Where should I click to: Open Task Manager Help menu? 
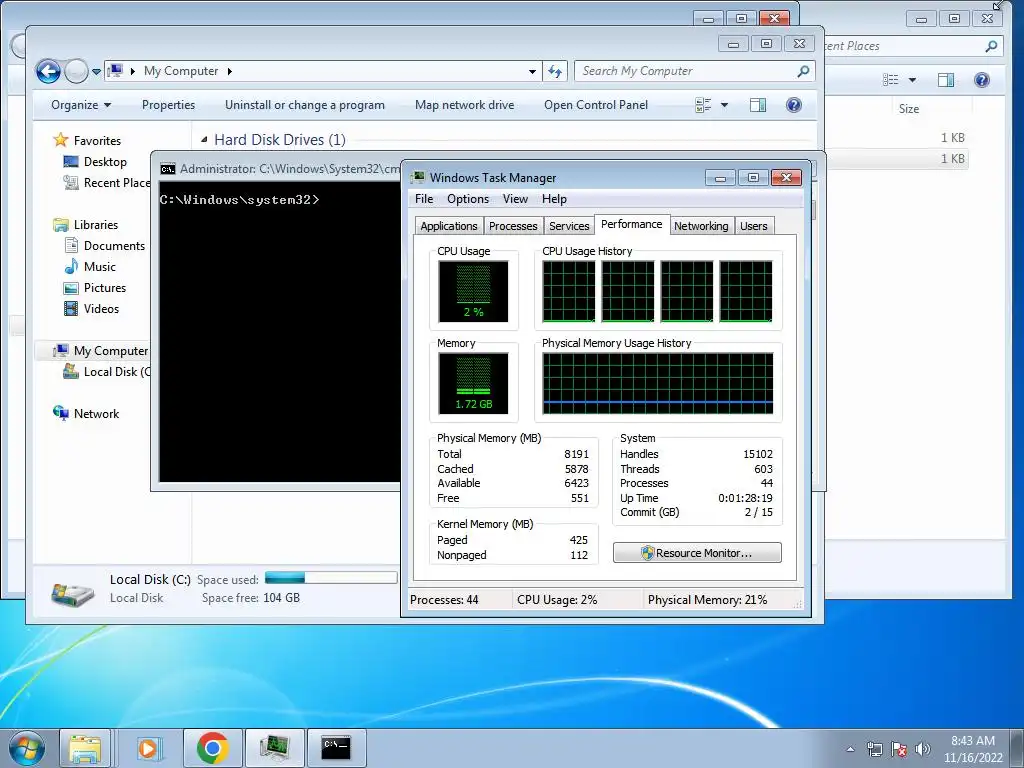click(x=554, y=199)
